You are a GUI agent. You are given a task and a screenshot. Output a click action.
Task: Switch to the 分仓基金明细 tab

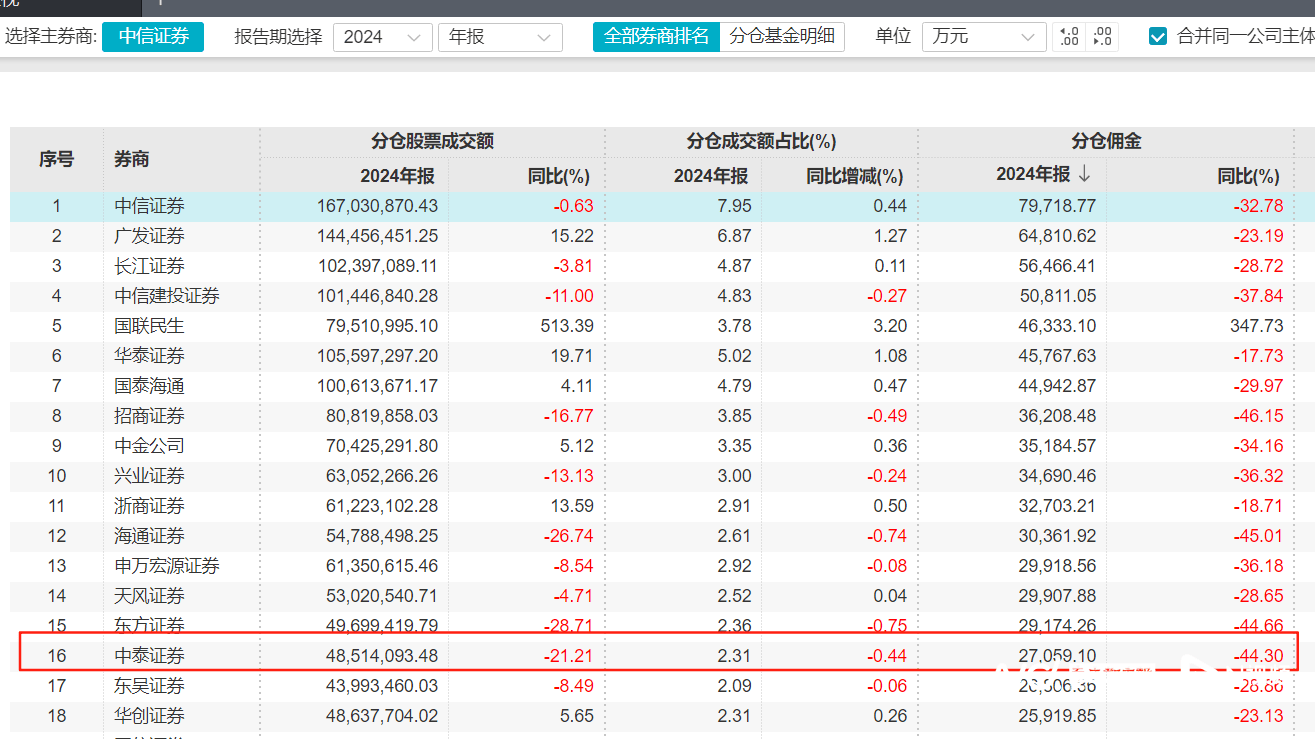pos(783,36)
